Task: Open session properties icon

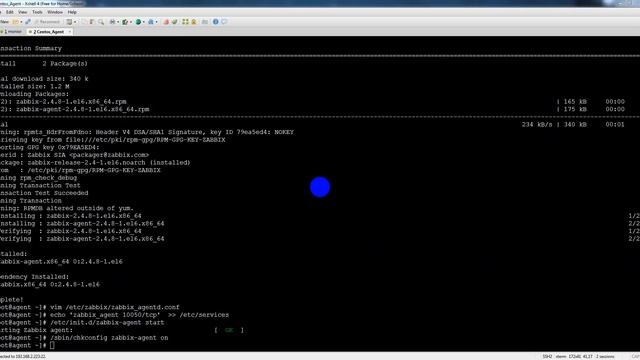Action: 69,22
